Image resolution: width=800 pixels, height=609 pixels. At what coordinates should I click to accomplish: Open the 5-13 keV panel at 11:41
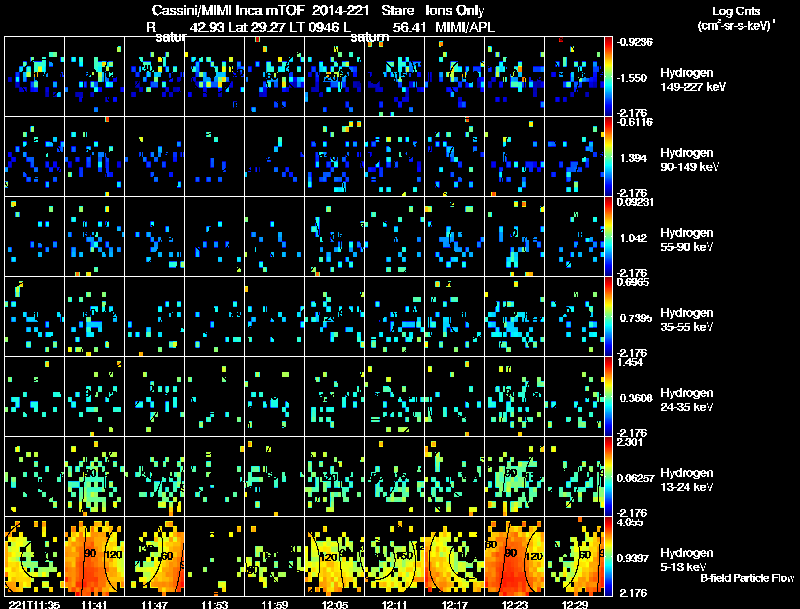click(94, 556)
